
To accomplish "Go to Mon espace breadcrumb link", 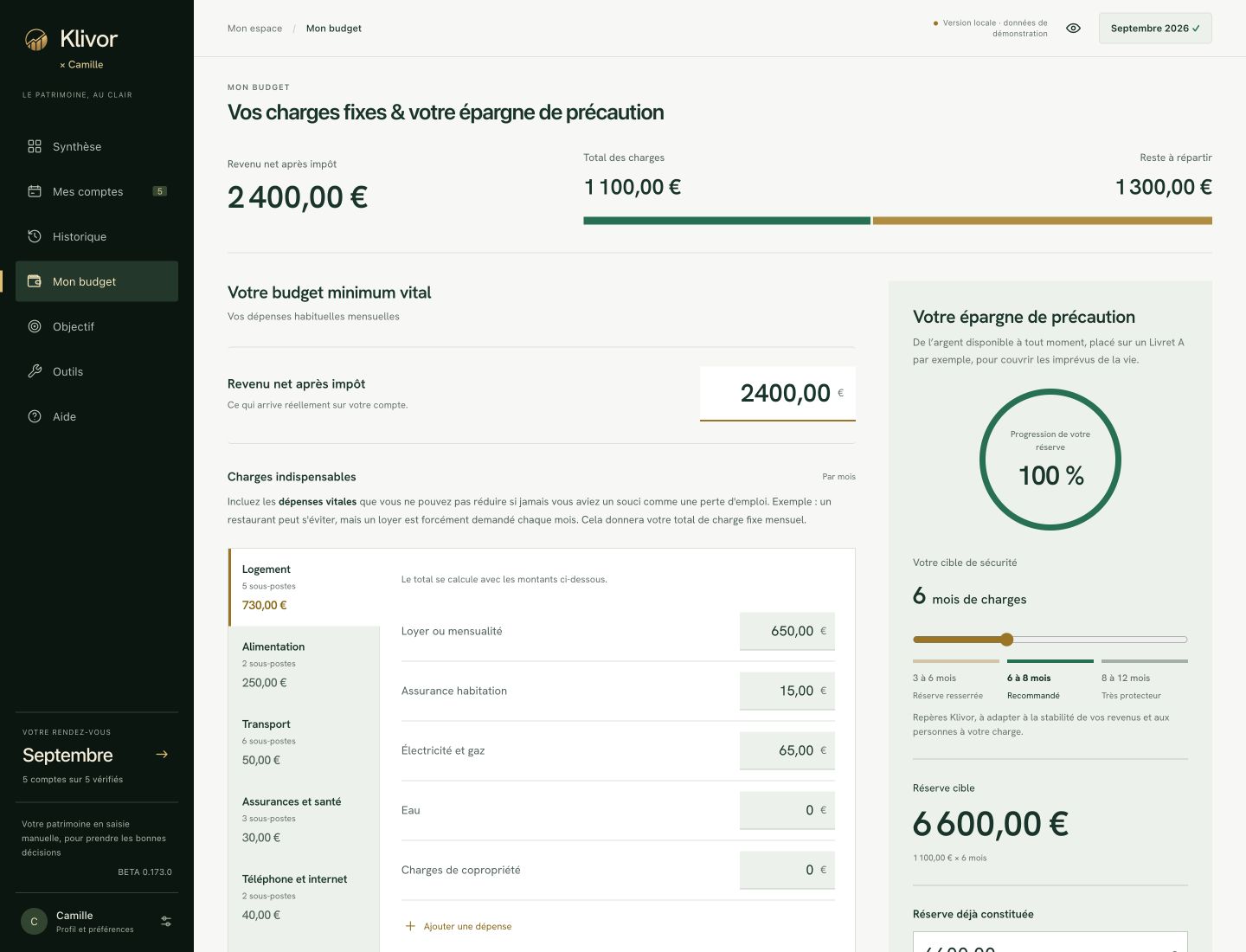I will 254,29.
